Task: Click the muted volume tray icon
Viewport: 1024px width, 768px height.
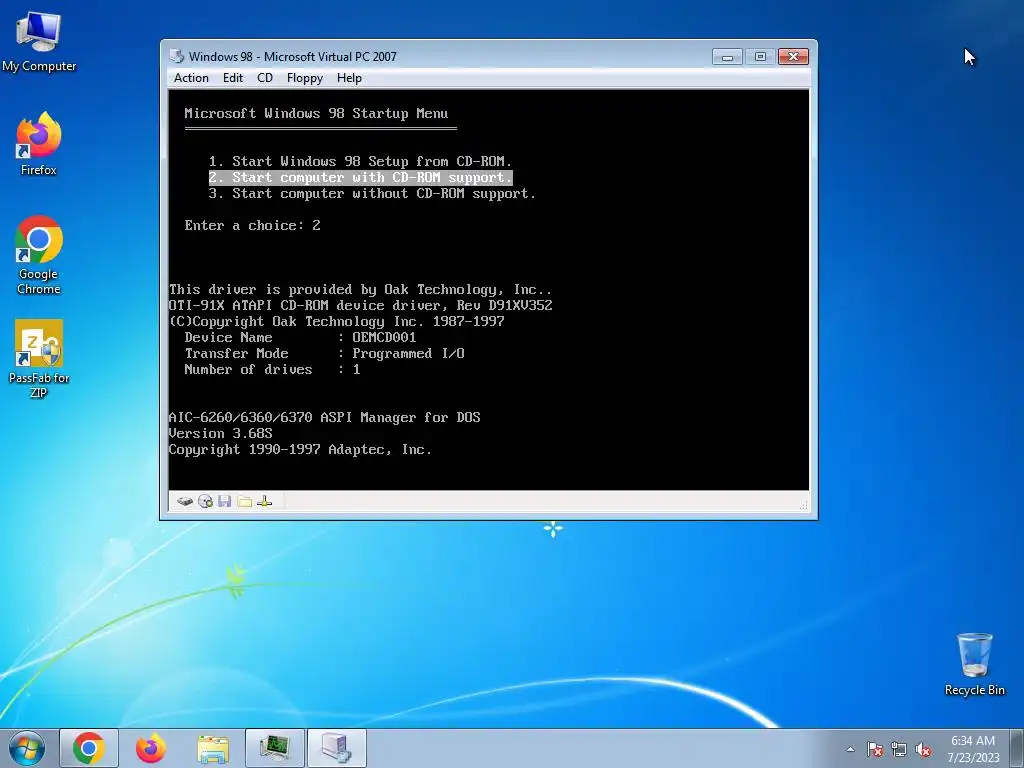Action: (923, 749)
